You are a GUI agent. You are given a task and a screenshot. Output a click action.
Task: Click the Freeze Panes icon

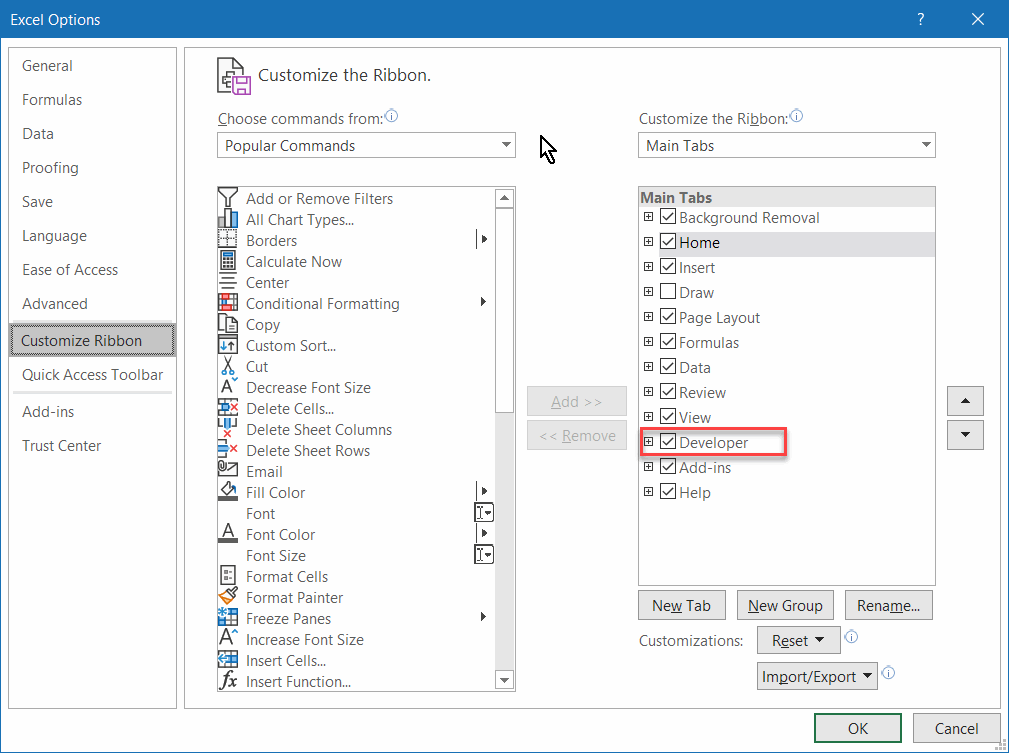click(228, 618)
